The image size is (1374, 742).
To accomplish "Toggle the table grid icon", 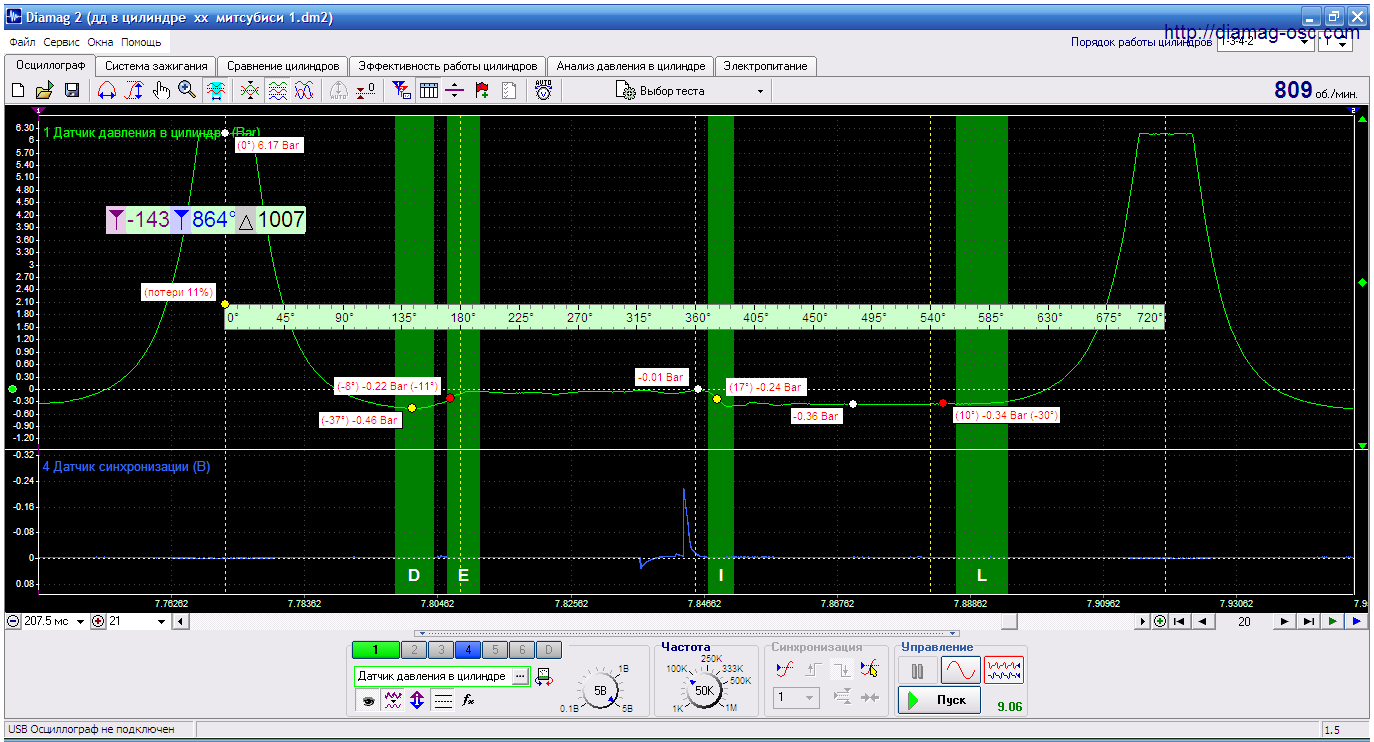I will (429, 91).
